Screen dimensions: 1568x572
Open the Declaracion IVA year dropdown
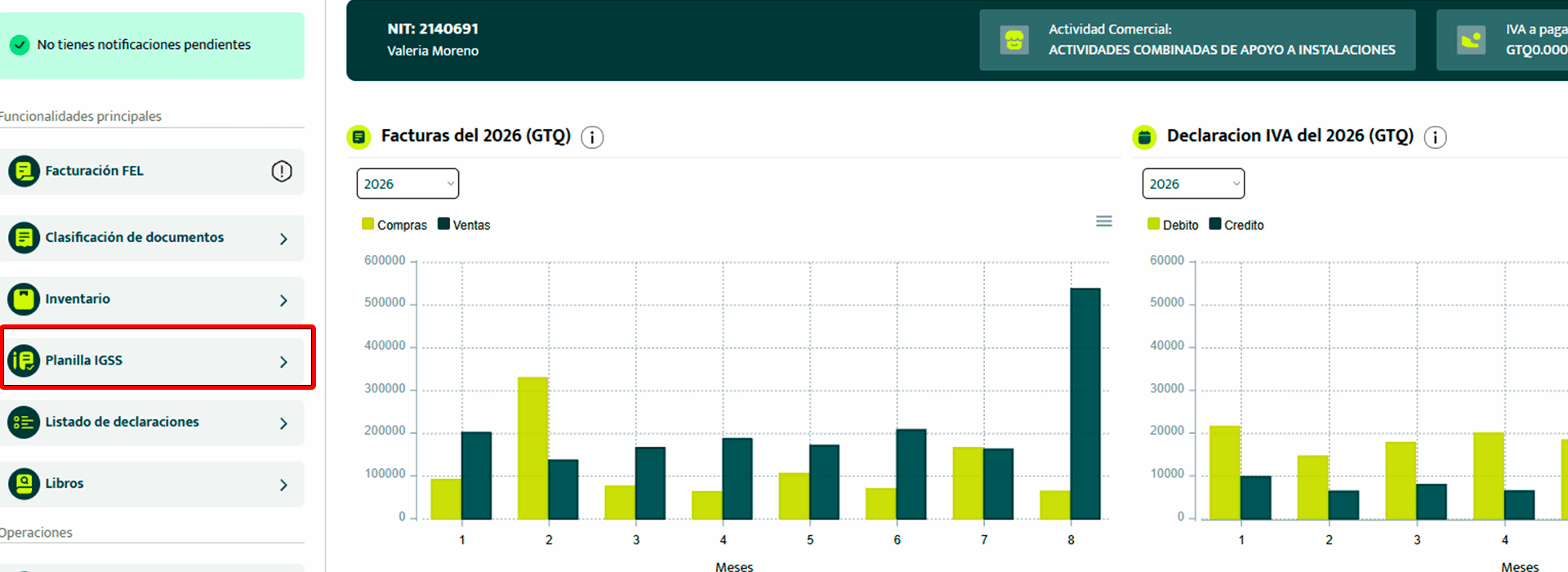click(1193, 184)
